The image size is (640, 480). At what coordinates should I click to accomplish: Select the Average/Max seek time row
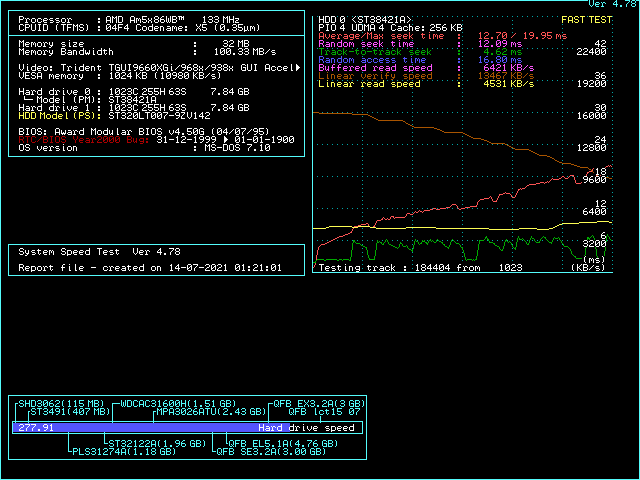pos(440,35)
